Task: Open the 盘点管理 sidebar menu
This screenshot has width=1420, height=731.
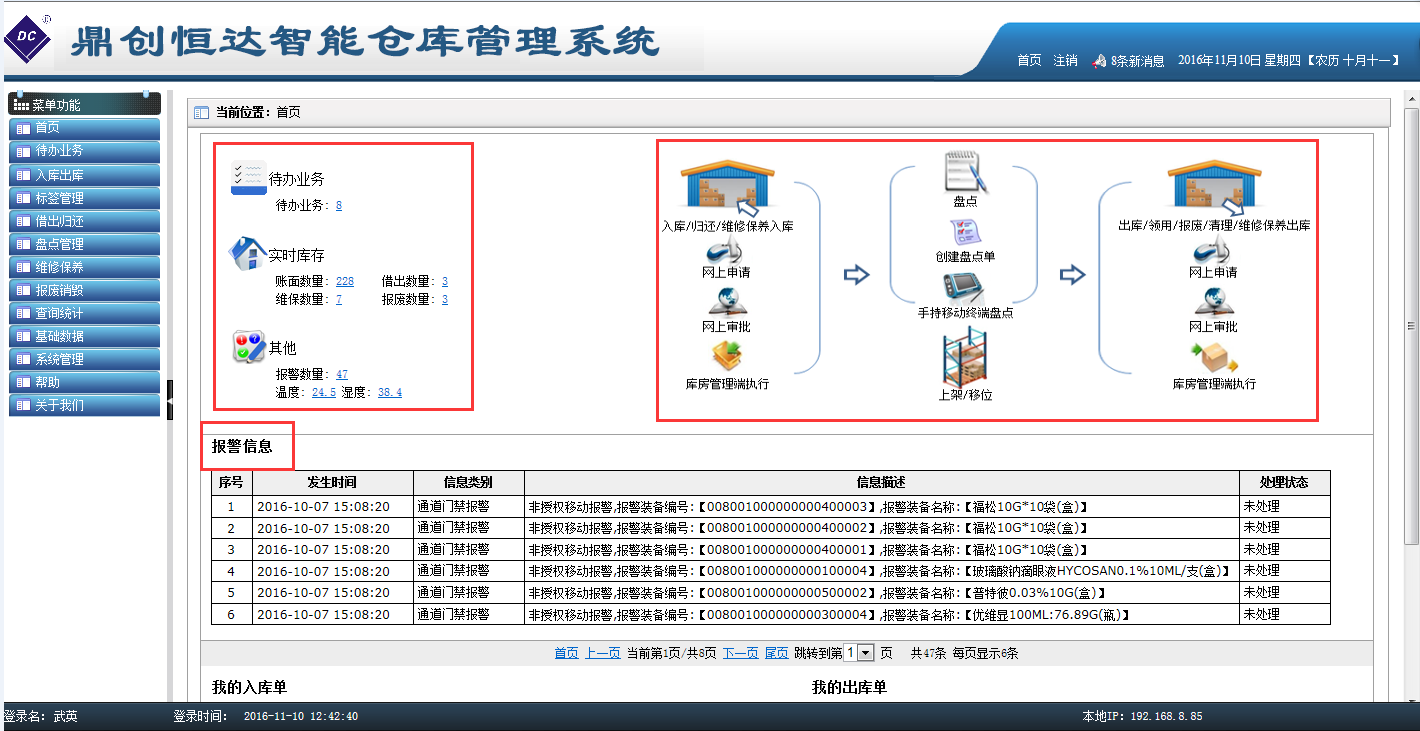Action: [x=84, y=243]
